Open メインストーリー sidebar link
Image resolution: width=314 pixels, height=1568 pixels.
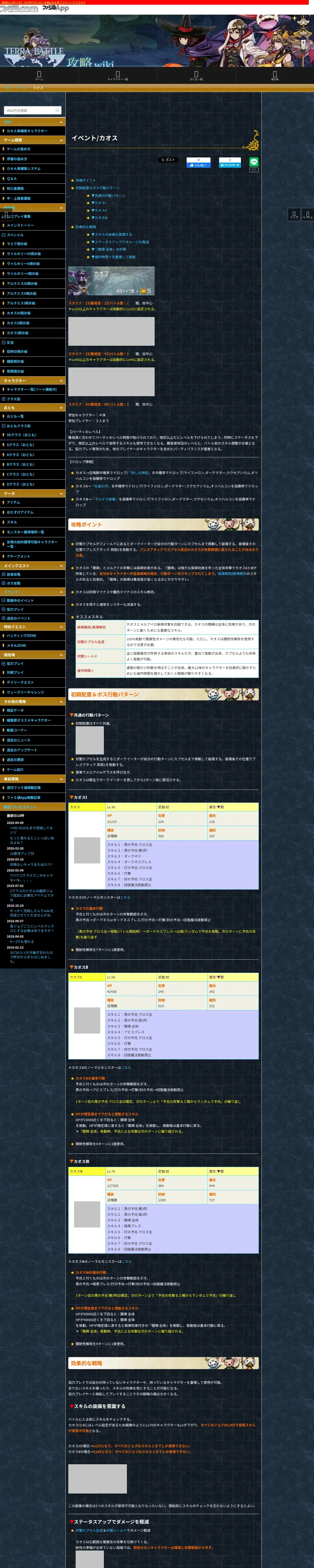tap(20, 226)
